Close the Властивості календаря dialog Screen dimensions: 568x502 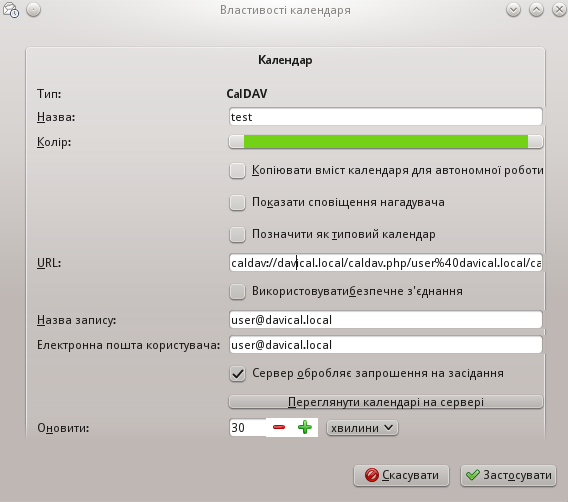tap(559, 10)
